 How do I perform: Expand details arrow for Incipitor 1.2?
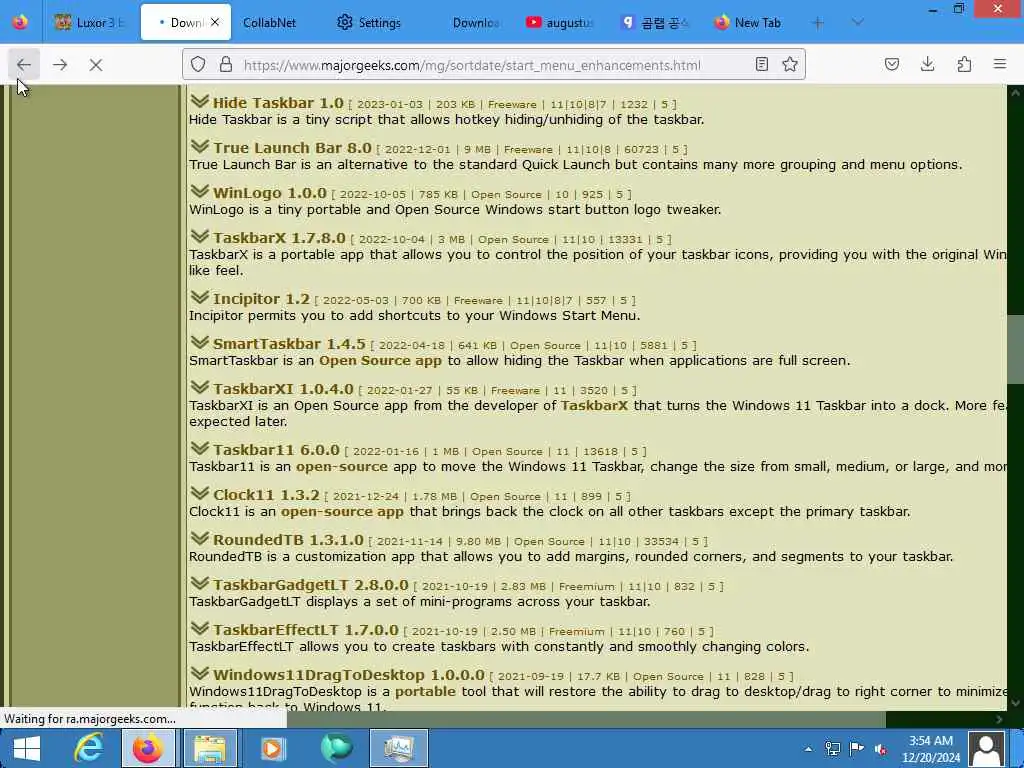click(x=199, y=297)
